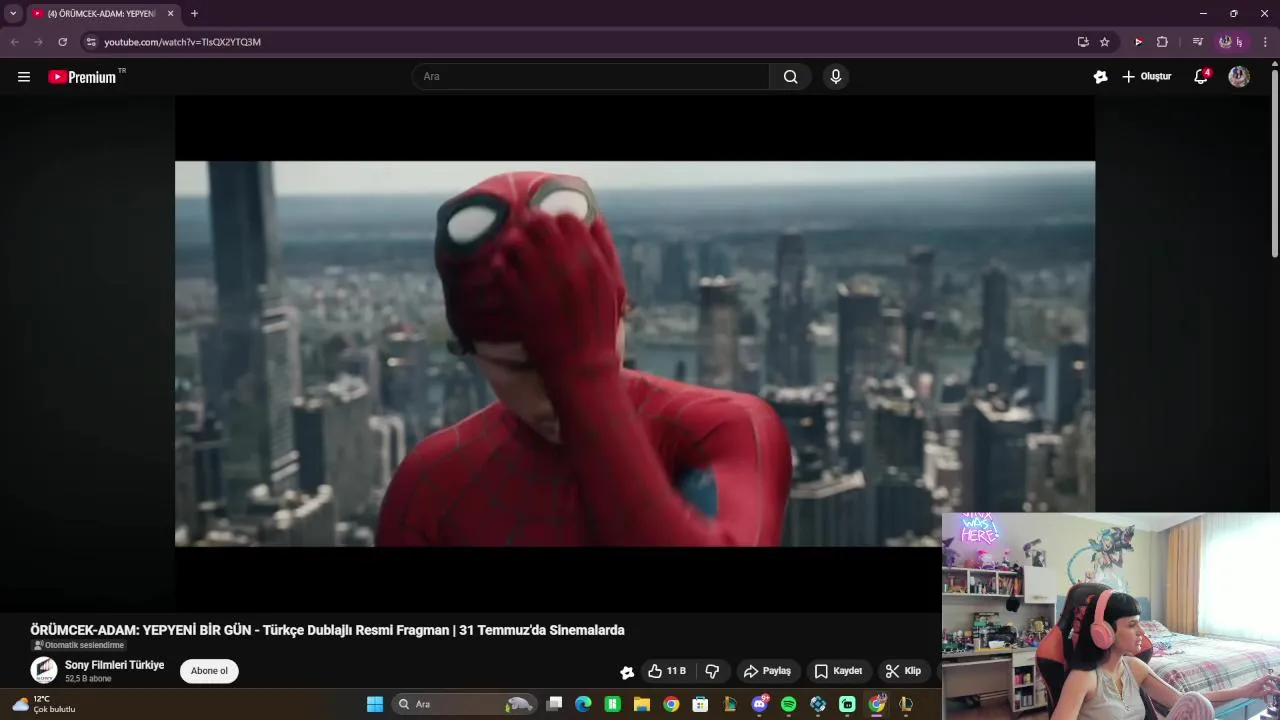1280x720 pixels.
Task: Bookmark this page with the star
Action: [x=1104, y=42]
